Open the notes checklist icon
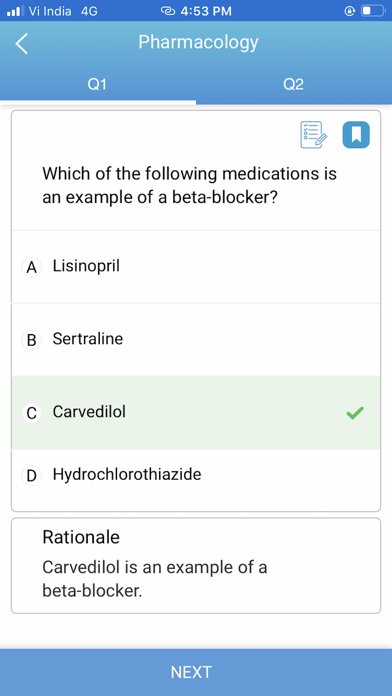 click(x=314, y=135)
